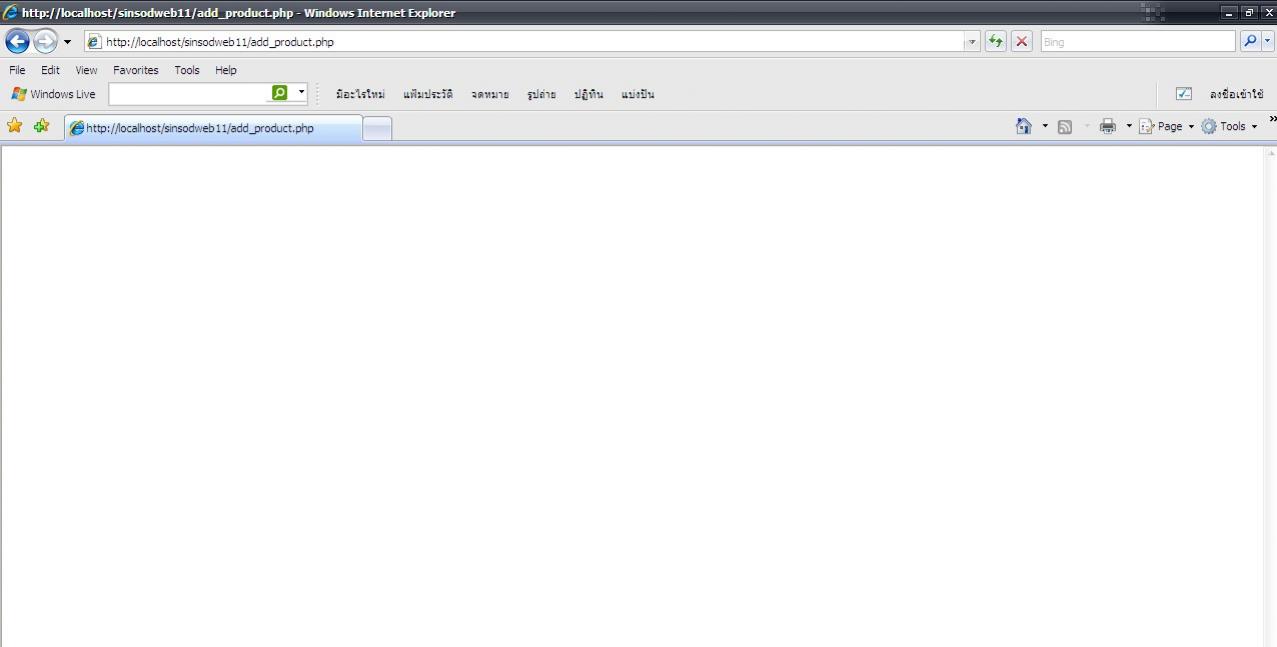Select the add_product.php tab

212,128
